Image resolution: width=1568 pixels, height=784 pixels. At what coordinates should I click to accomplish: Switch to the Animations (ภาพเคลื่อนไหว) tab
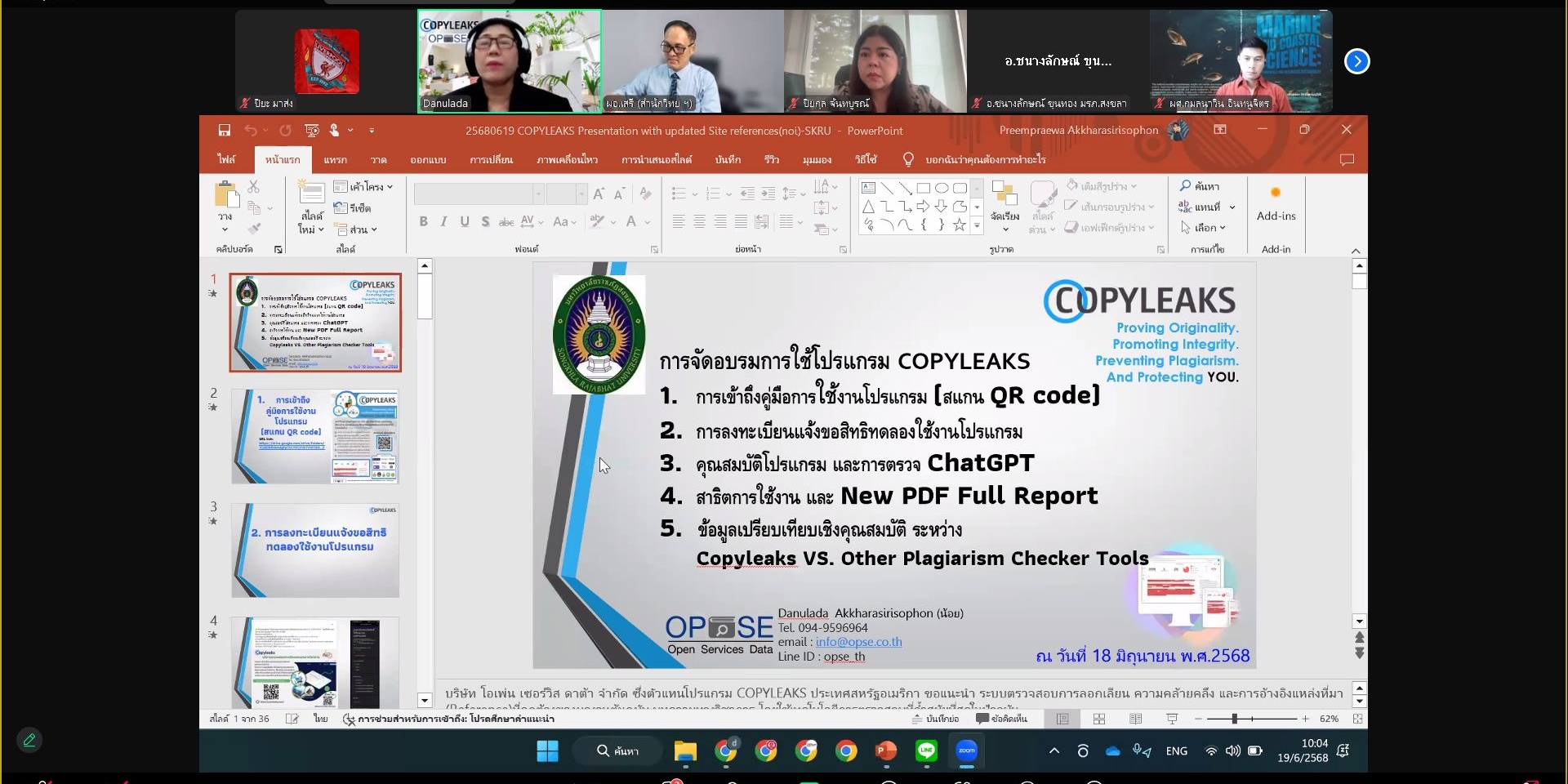pyautogui.click(x=567, y=159)
